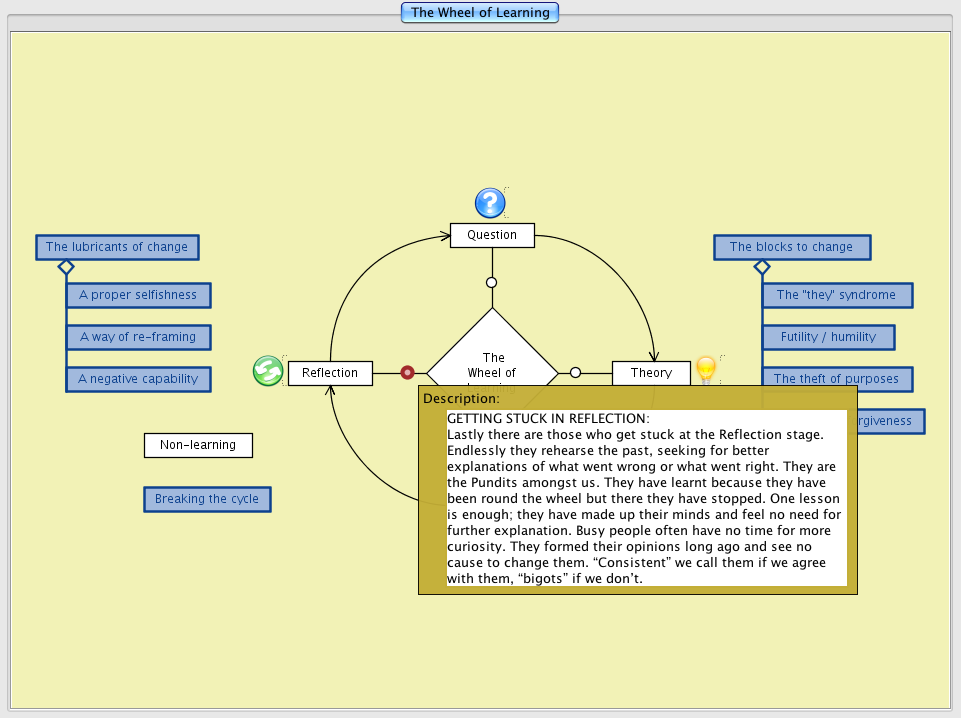
Task: Expand the diamond under lubricants of change
Action: tap(66, 267)
